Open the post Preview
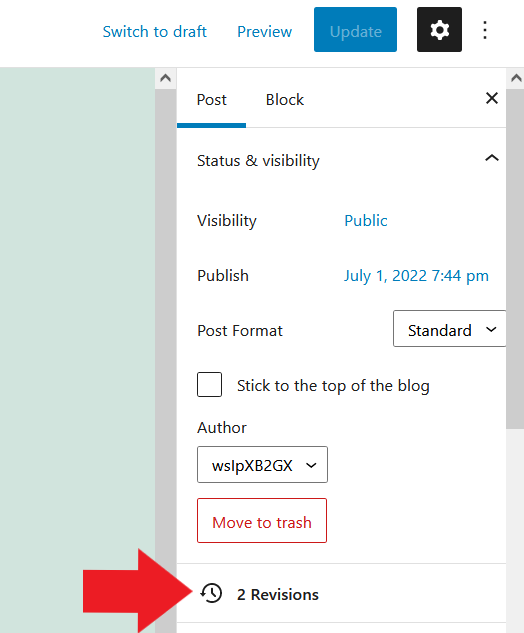524x633 pixels. point(264,31)
